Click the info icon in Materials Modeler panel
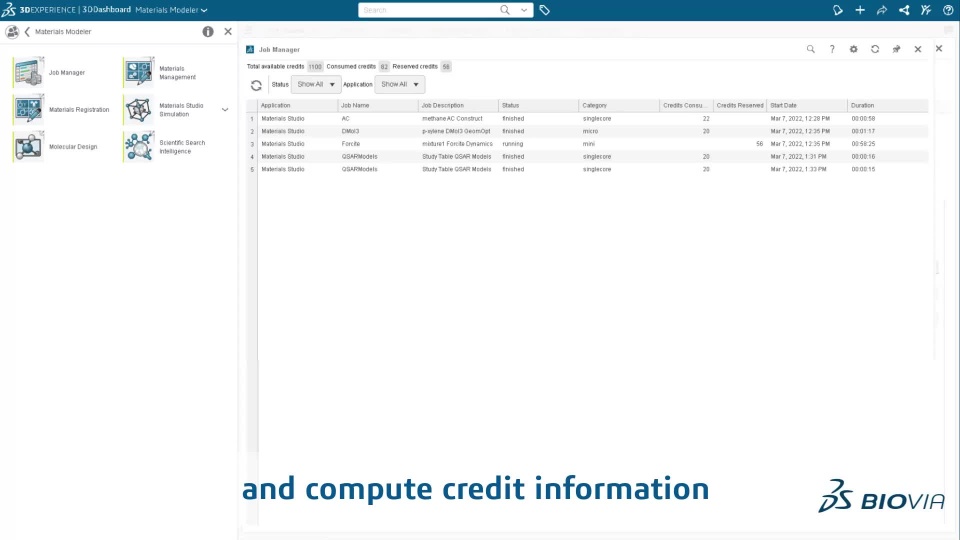This screenshot has height=540, width=960. 208,31
